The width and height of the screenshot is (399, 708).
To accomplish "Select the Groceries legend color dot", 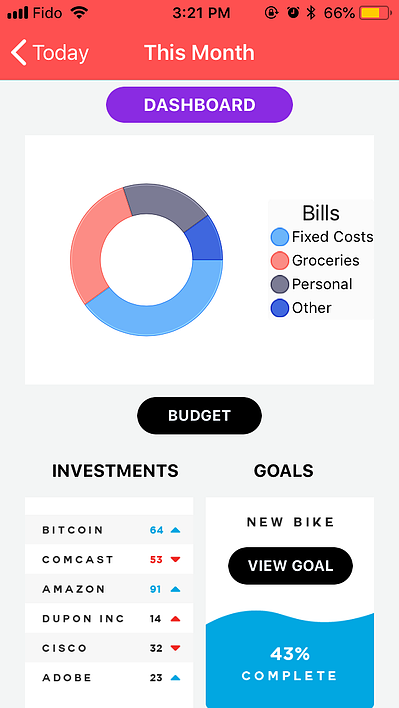I will 279,261.
